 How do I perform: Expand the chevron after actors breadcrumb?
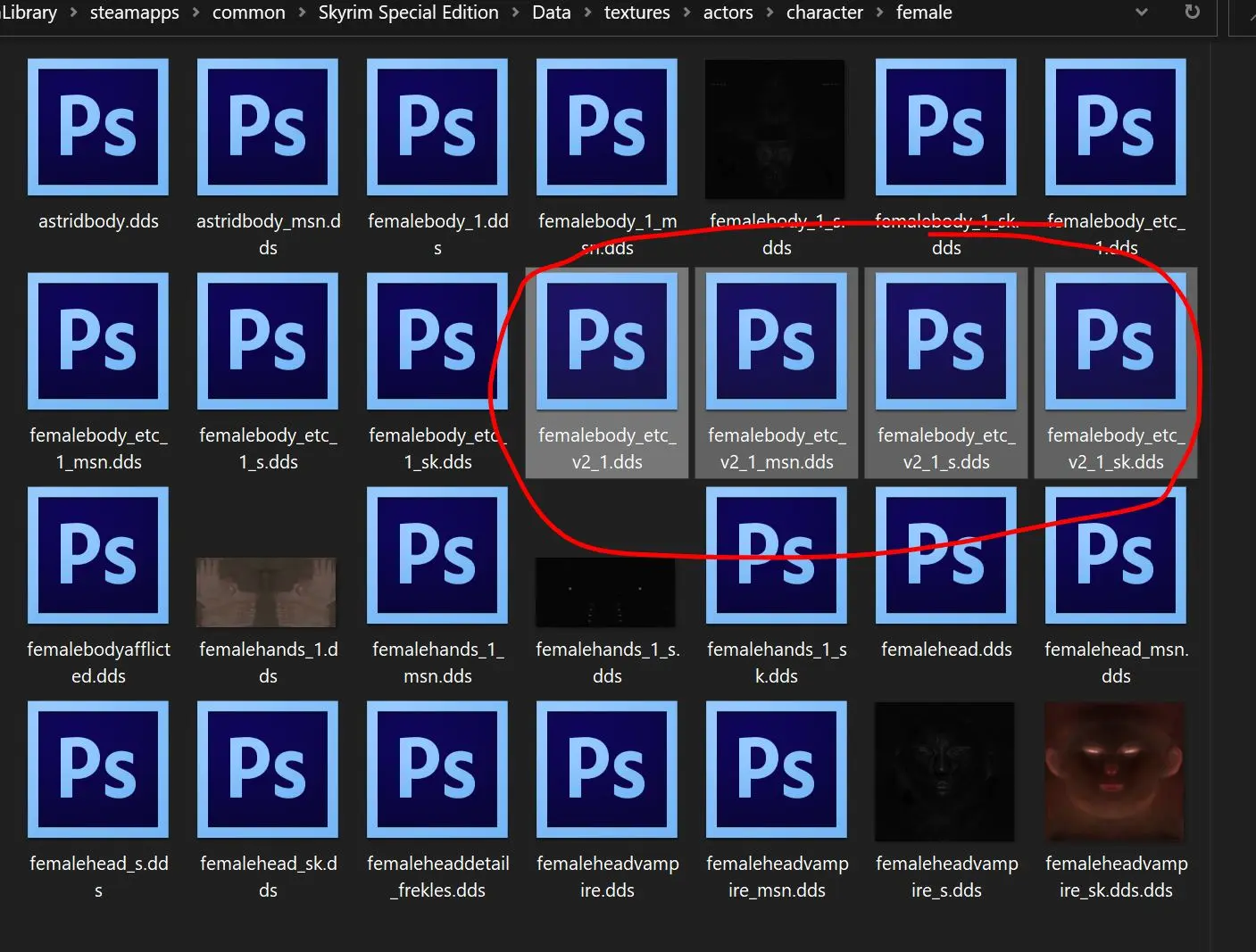[x=769, y=13]
